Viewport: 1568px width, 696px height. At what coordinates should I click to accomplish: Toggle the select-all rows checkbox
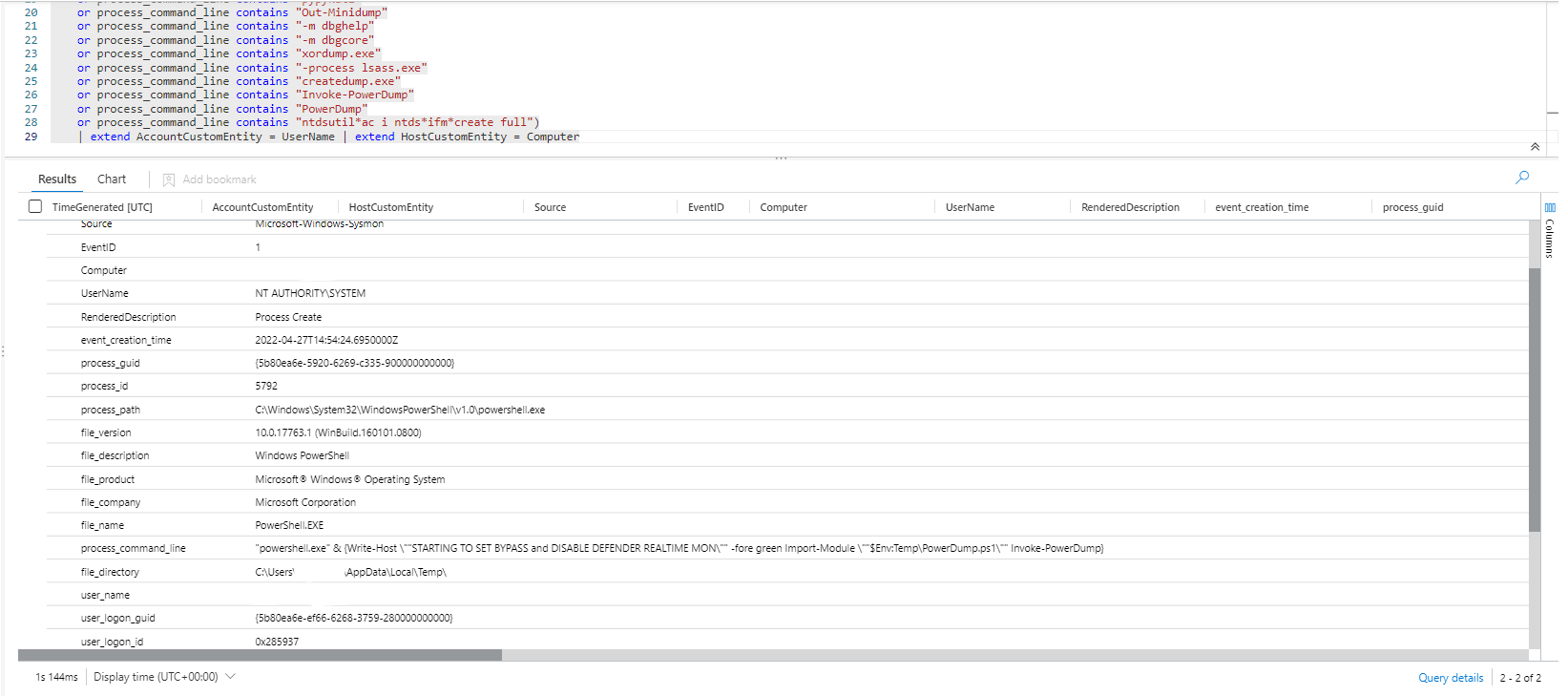point(35,207)
